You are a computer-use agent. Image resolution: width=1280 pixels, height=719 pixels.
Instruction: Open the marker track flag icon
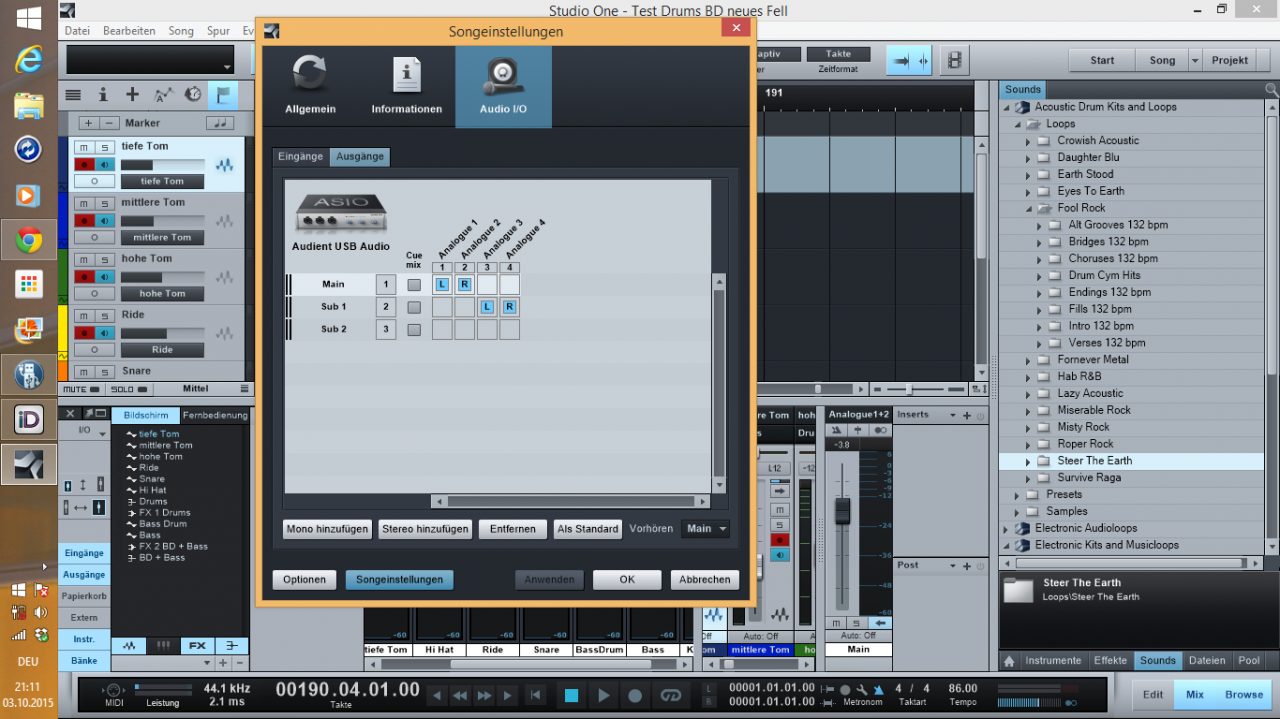pyautogui.click(x=222, y=95)
